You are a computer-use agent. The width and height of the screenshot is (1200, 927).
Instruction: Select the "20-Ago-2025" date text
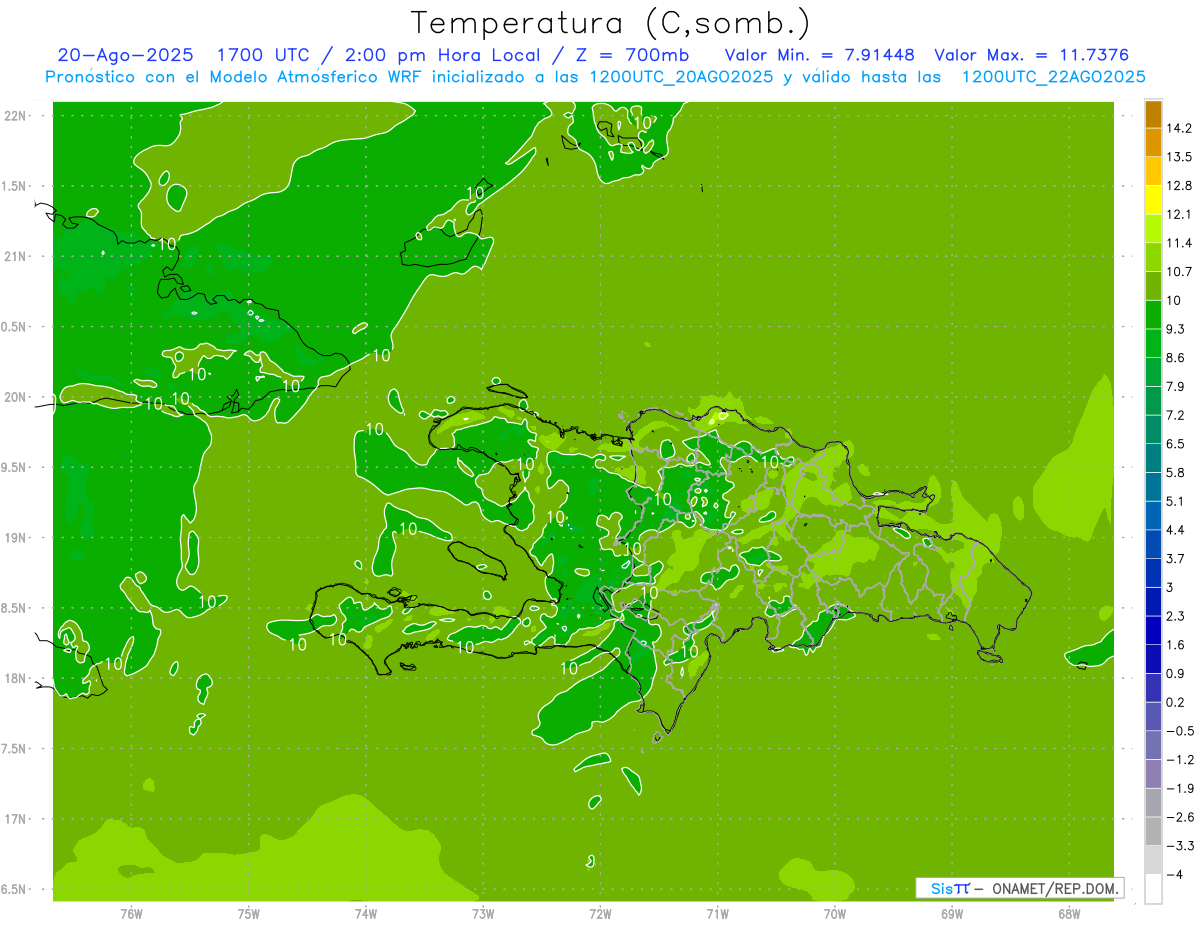[125, 55]
